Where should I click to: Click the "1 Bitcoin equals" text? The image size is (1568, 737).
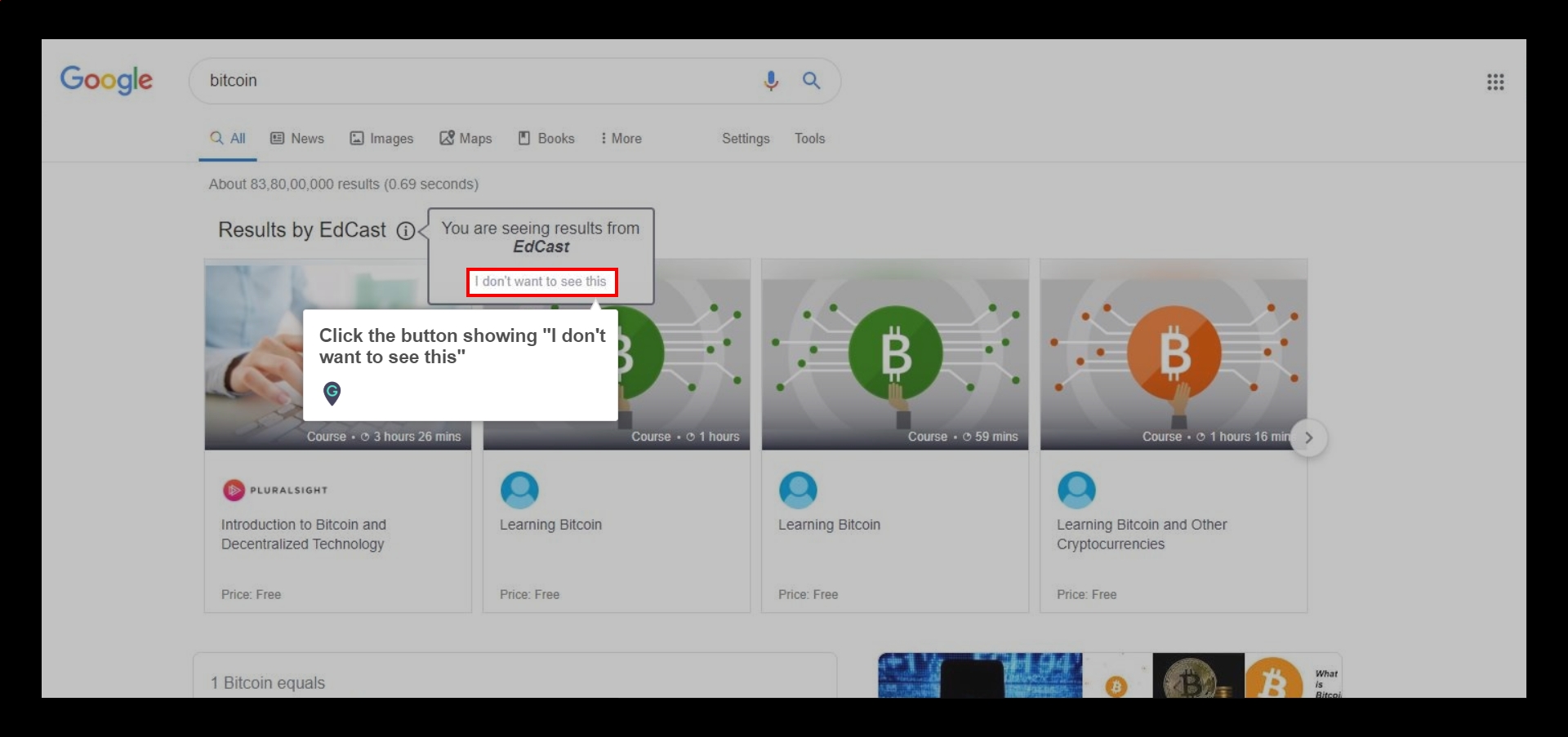pyautogui.click(x=268, y=682)
